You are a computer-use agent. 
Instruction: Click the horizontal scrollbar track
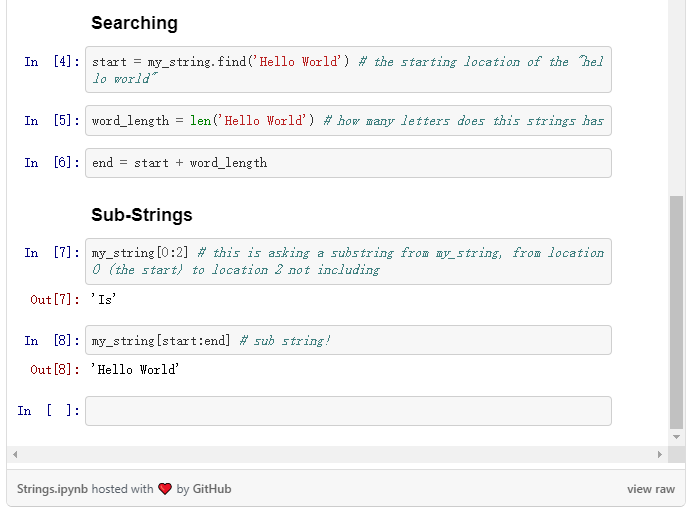point(336,455)
